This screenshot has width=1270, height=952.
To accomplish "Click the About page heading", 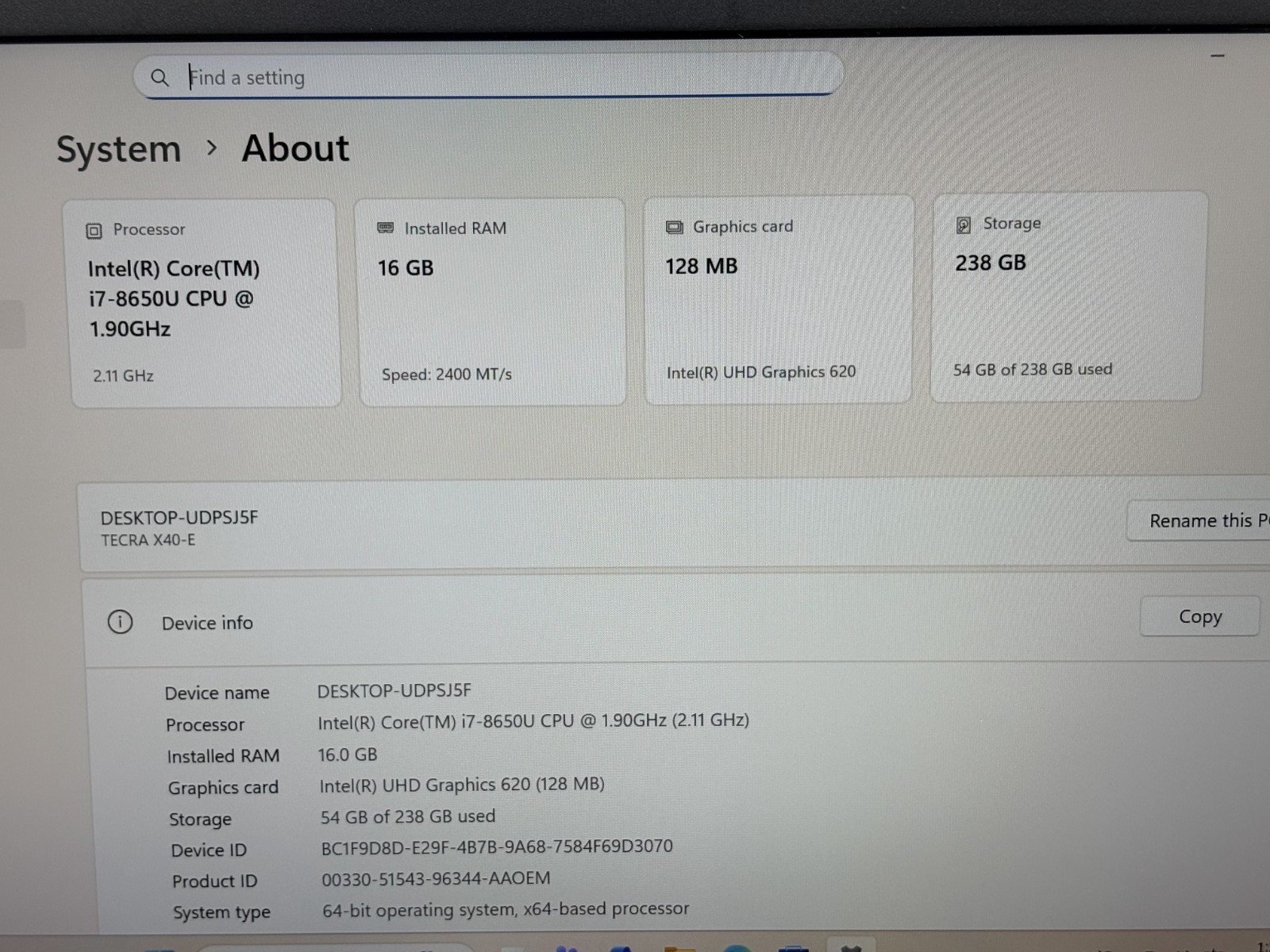I will [x=295, y=148].
